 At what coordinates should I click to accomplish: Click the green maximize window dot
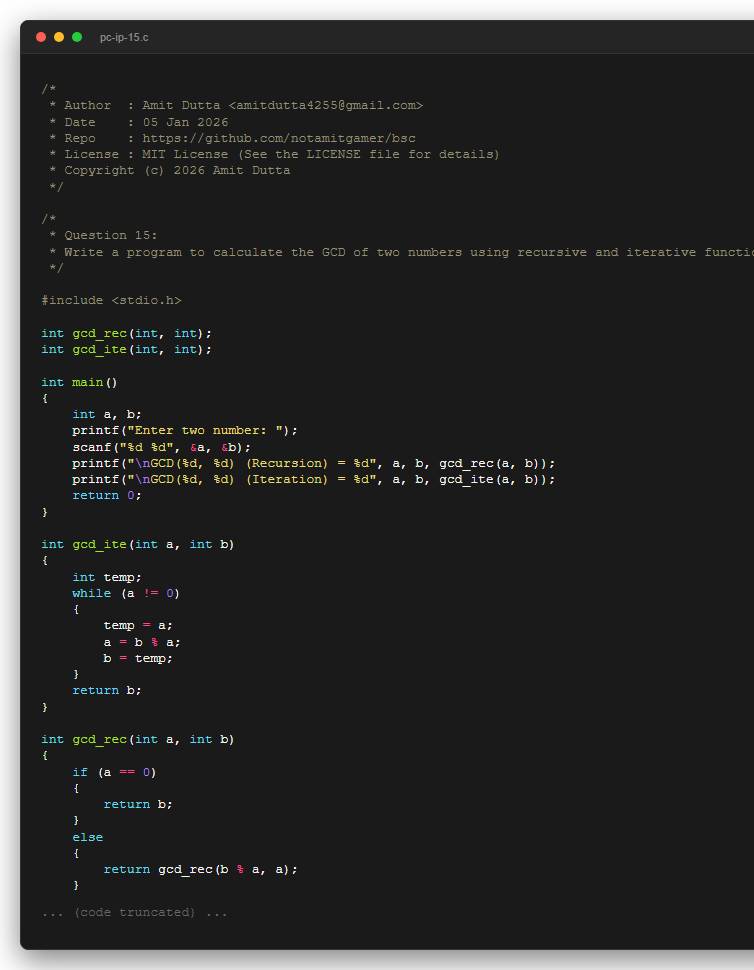point(77,37)
